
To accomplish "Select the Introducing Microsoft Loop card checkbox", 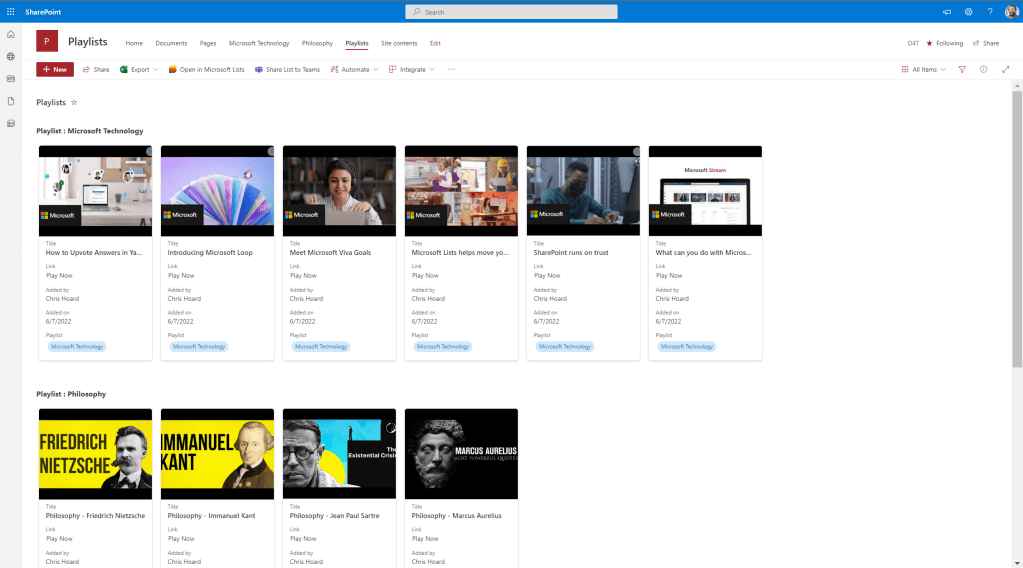I will 271,152.
